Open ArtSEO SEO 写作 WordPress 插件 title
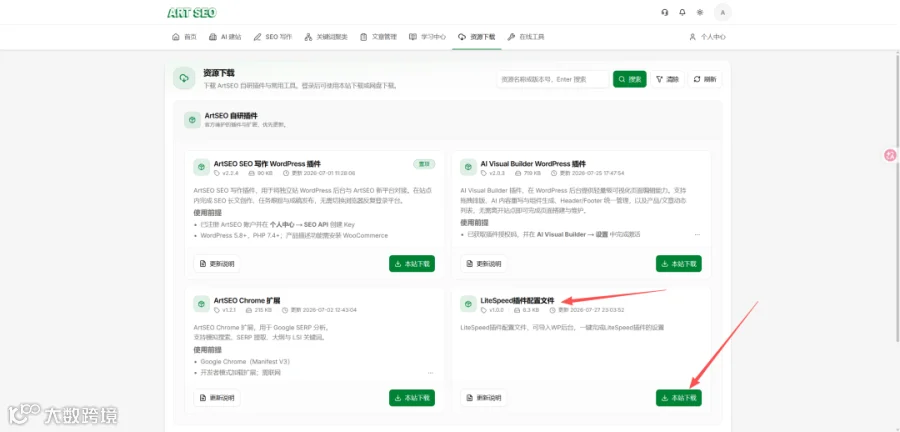 pos(267,164)
